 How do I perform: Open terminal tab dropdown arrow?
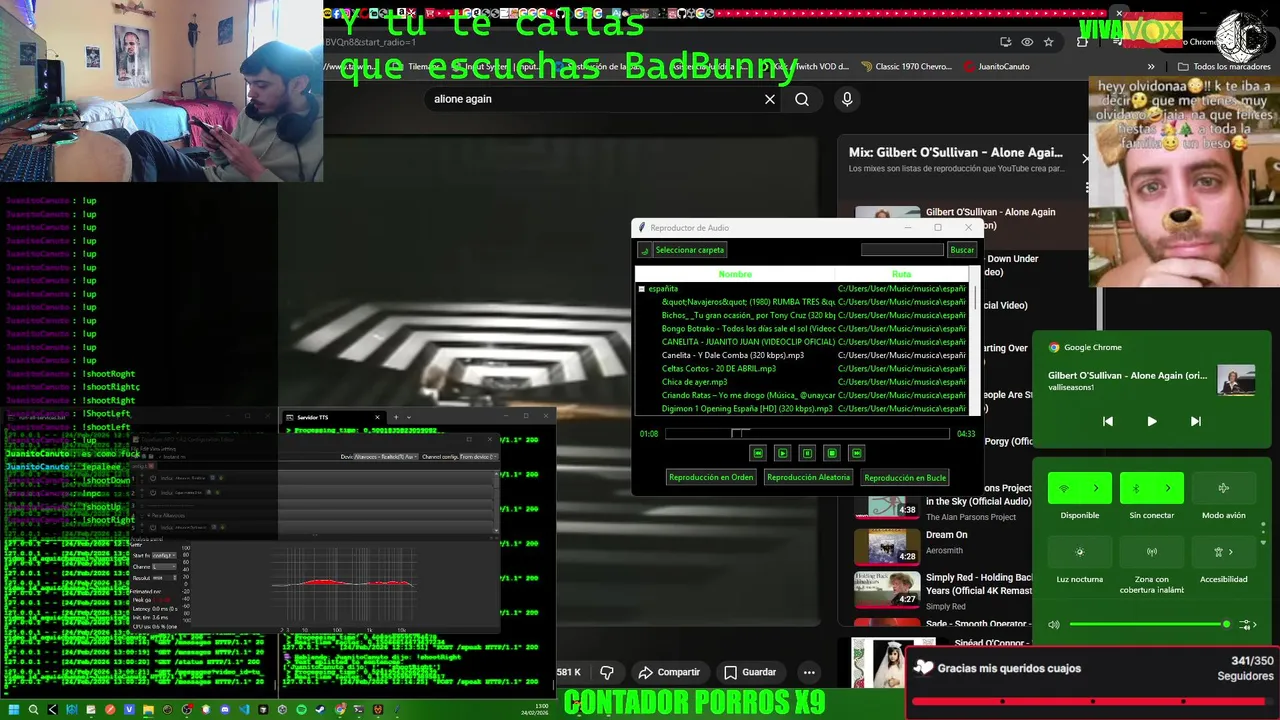click(408, 417)
